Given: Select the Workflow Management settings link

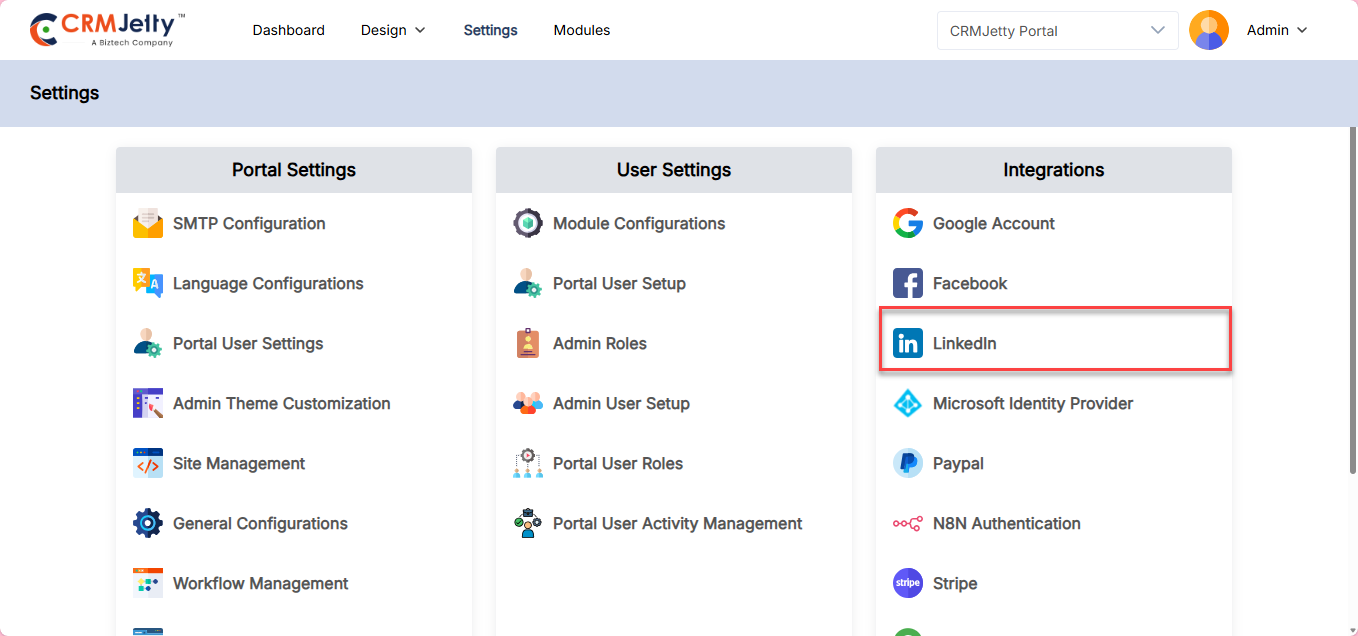Looking at the screenshot, I should (x=260, y=584).
